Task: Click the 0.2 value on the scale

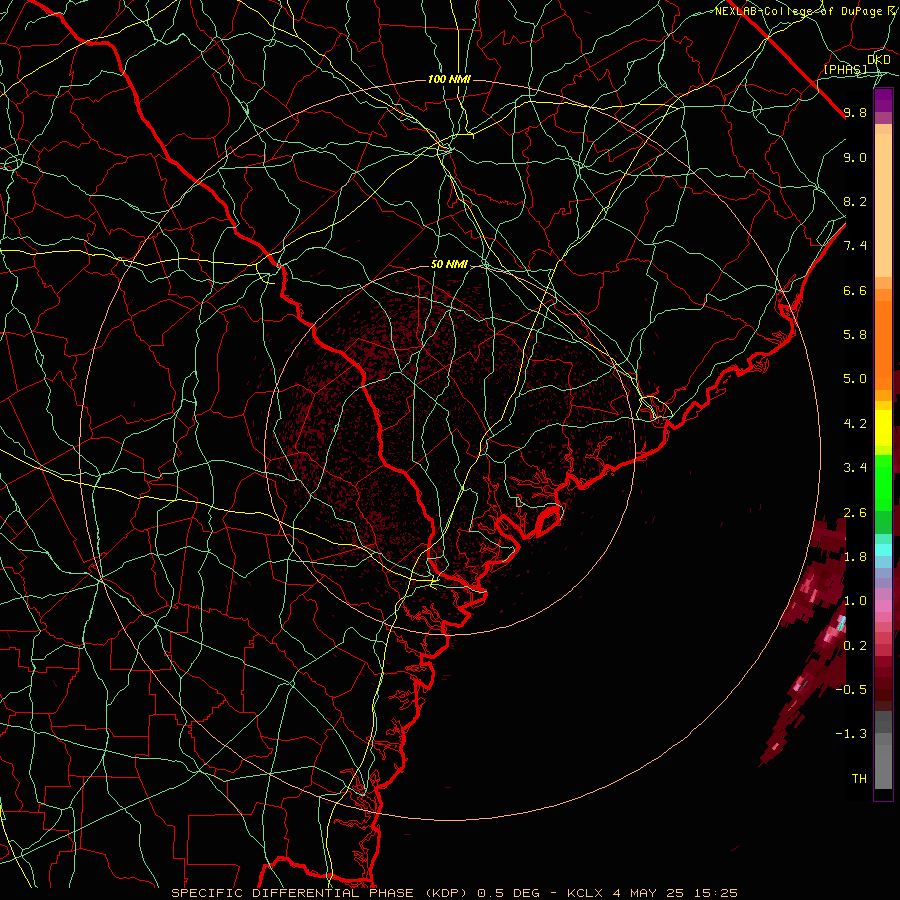Action: click(x=855, y=646)
